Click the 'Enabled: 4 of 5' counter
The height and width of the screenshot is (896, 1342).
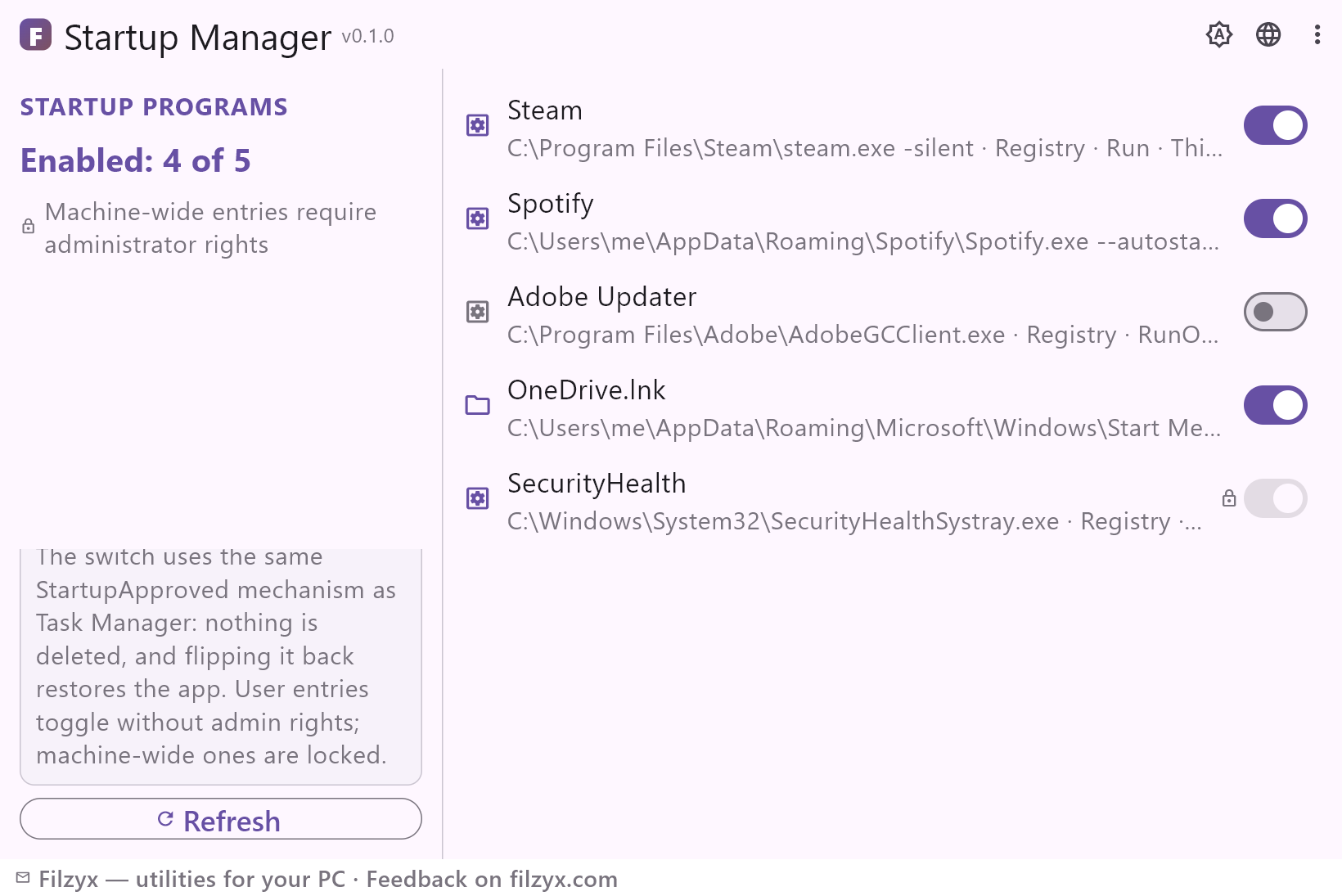pos(136,161)
